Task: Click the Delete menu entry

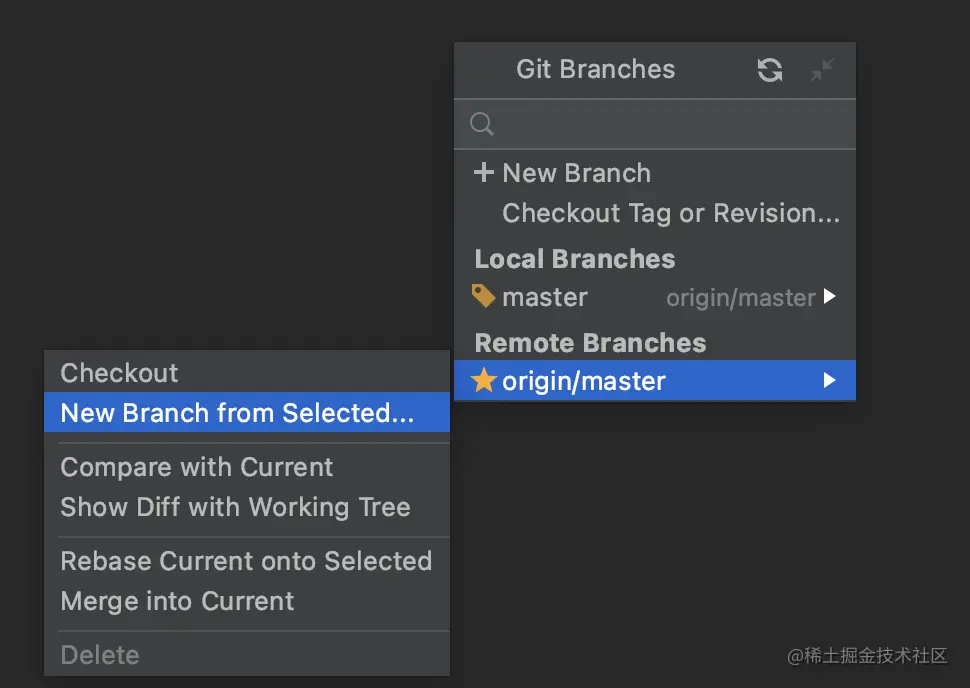Action: (x=100, y=655)
